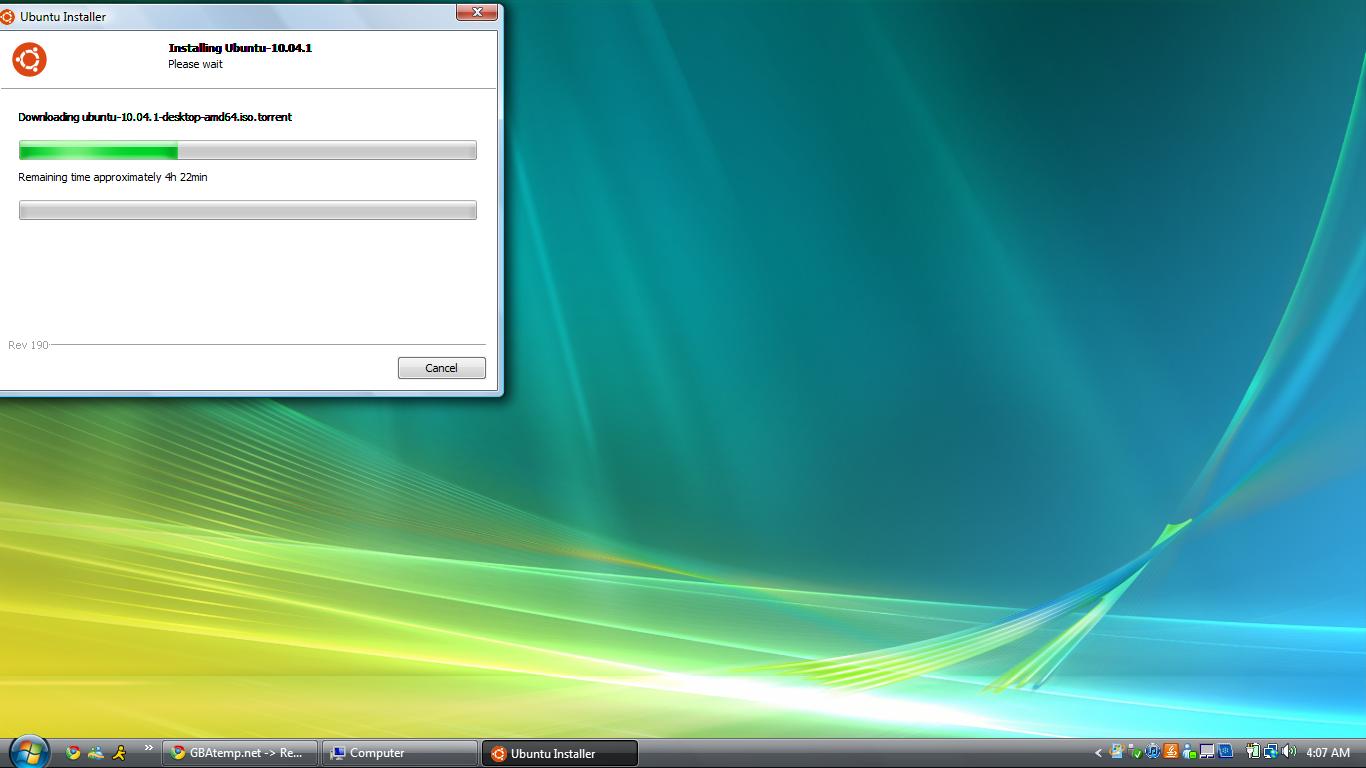Click the "Installing Ubuntu-10.04.1" heading
Image resolution: width=1366 pixels, height=768 pixels.
[240, 48]
